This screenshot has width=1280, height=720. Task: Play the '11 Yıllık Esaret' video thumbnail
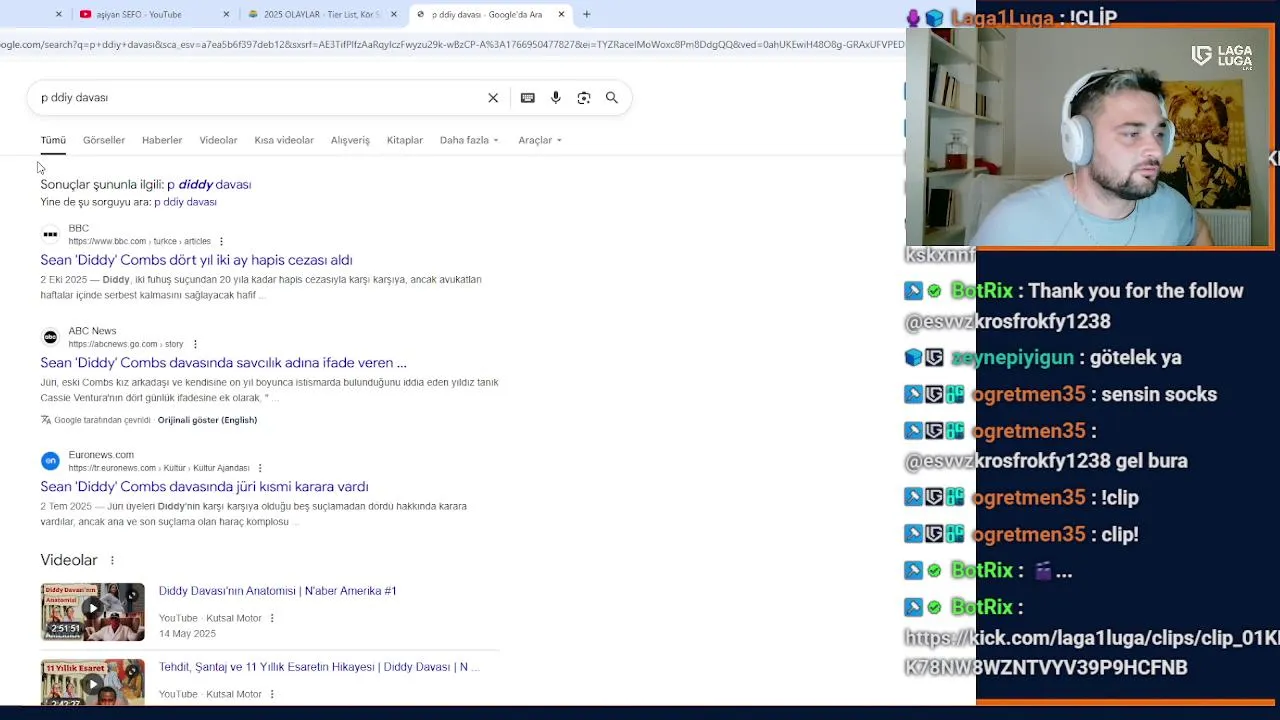pos(93,682)
